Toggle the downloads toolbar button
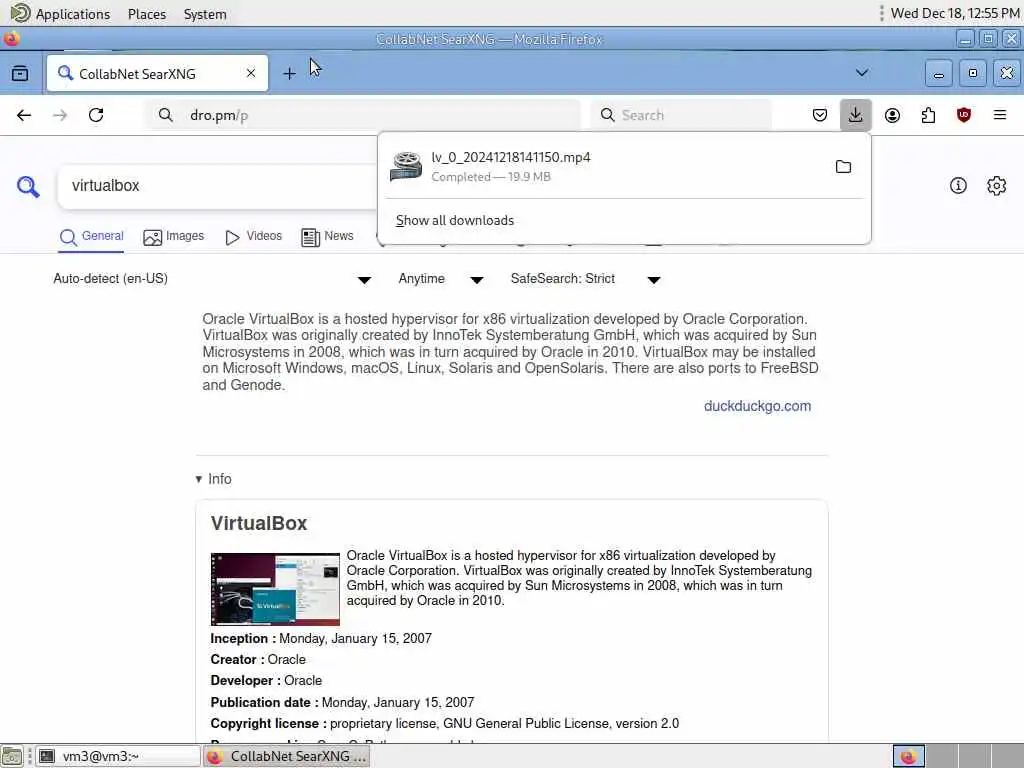This screenshot has width=1024, height=768. tap(856, 115)
